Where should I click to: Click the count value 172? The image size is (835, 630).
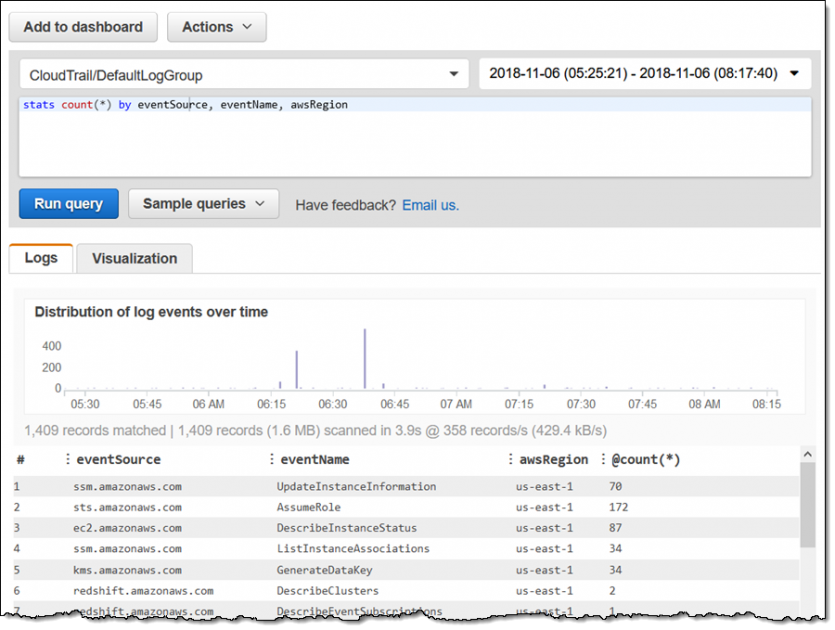point(618,507)
